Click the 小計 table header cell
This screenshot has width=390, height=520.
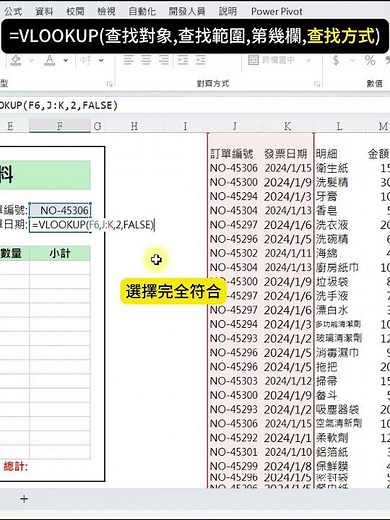[60, 253]
